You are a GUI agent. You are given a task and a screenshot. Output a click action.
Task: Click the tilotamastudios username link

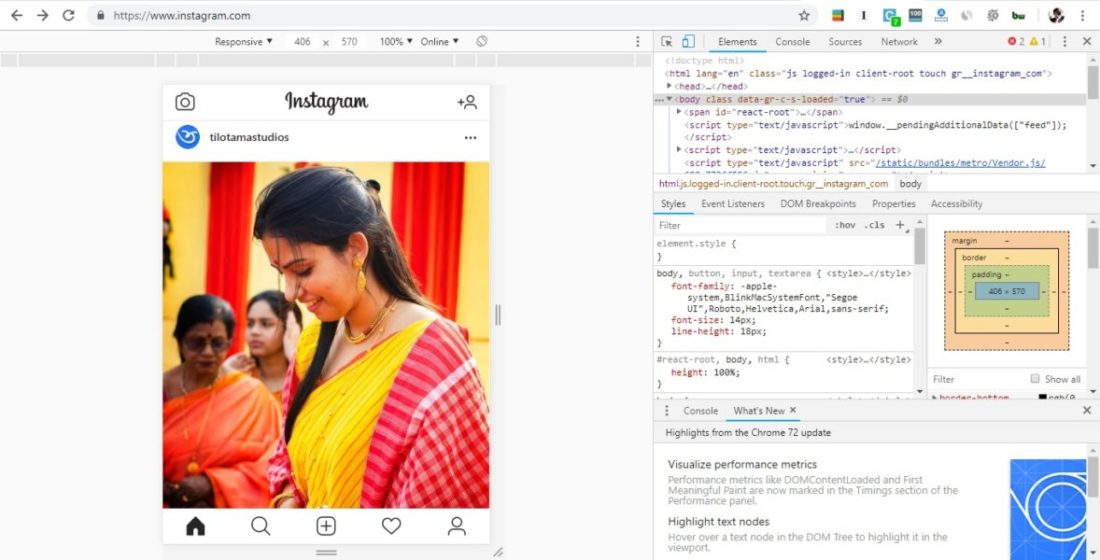249,137
